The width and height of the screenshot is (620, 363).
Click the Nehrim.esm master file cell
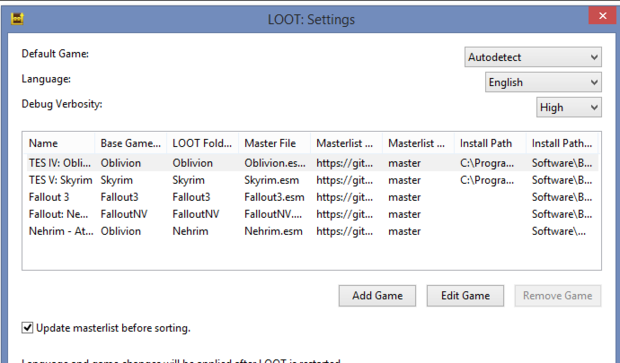pyautogui.click(x=273, y=231)
